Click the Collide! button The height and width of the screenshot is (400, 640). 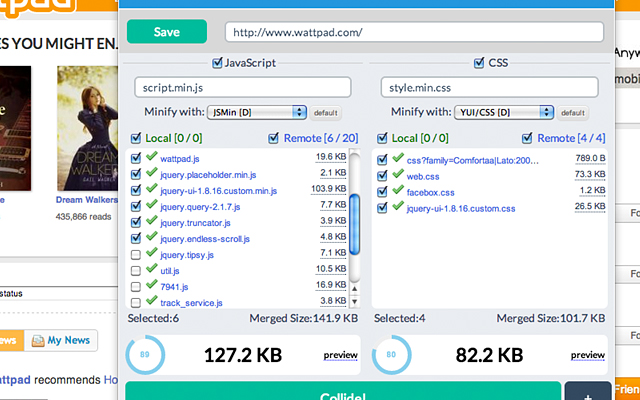[343, 391]
